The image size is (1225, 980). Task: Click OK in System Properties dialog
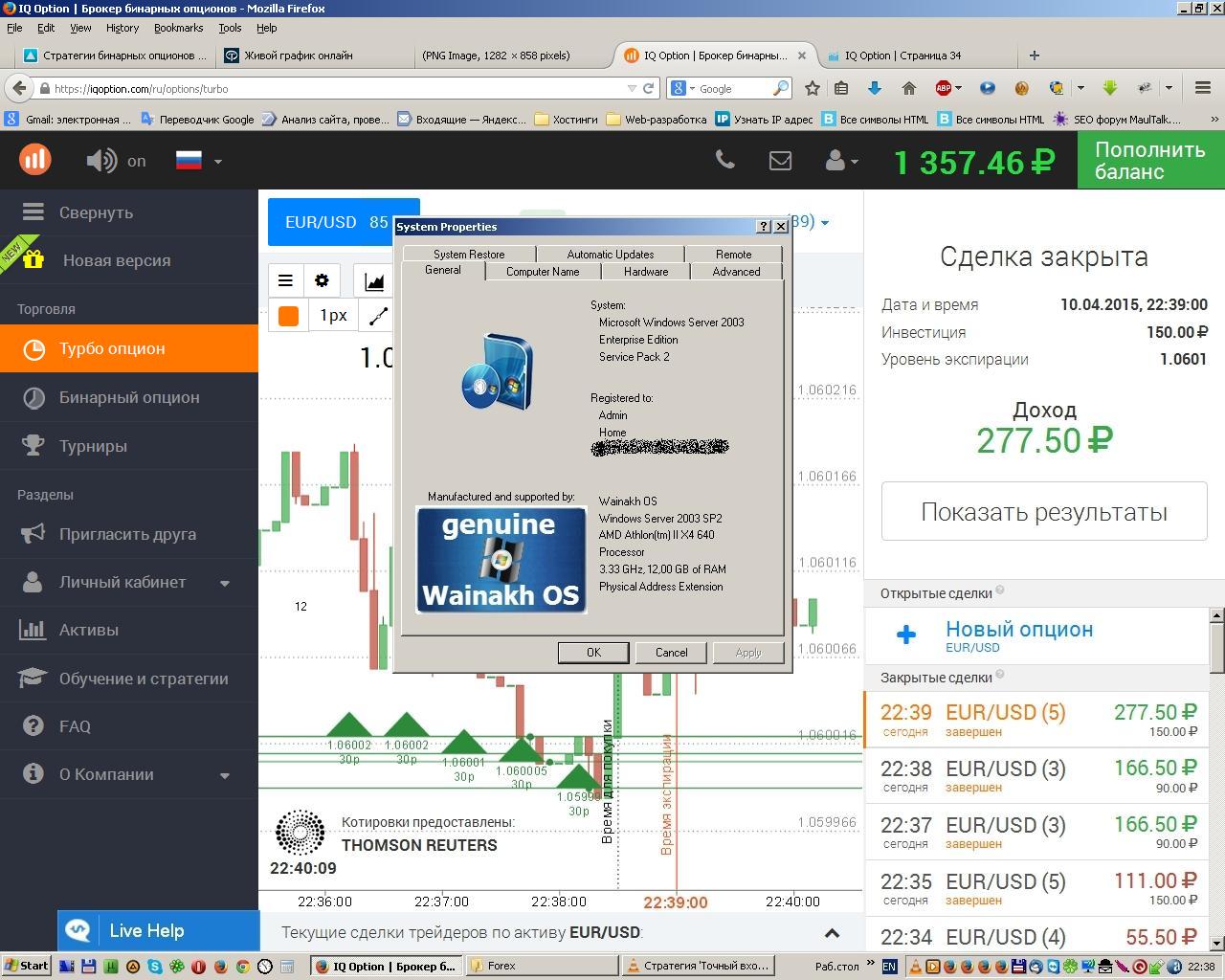(593, 653)
